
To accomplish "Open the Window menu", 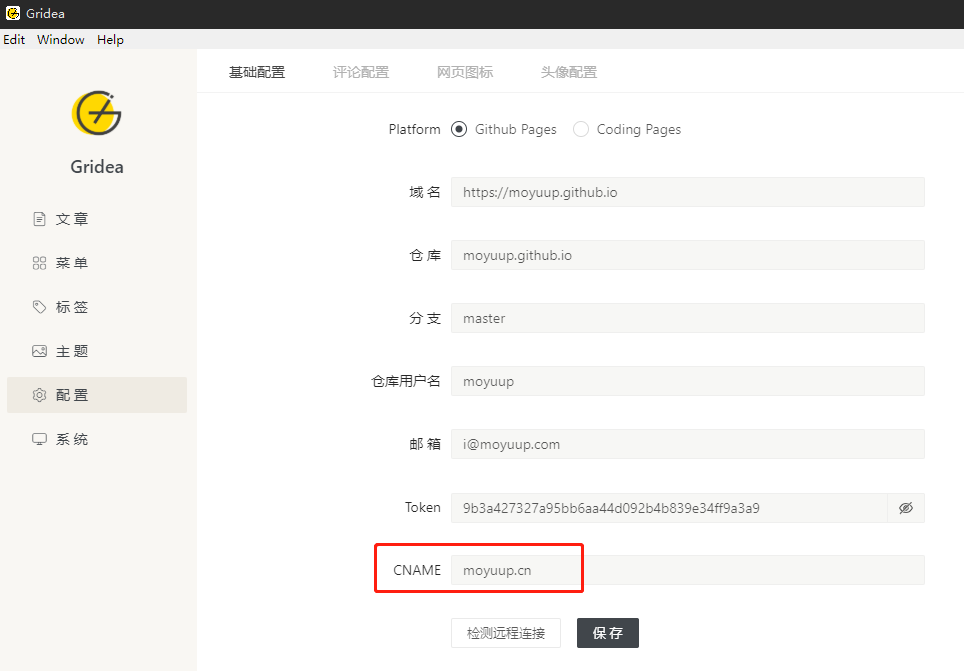I will 61,39.
